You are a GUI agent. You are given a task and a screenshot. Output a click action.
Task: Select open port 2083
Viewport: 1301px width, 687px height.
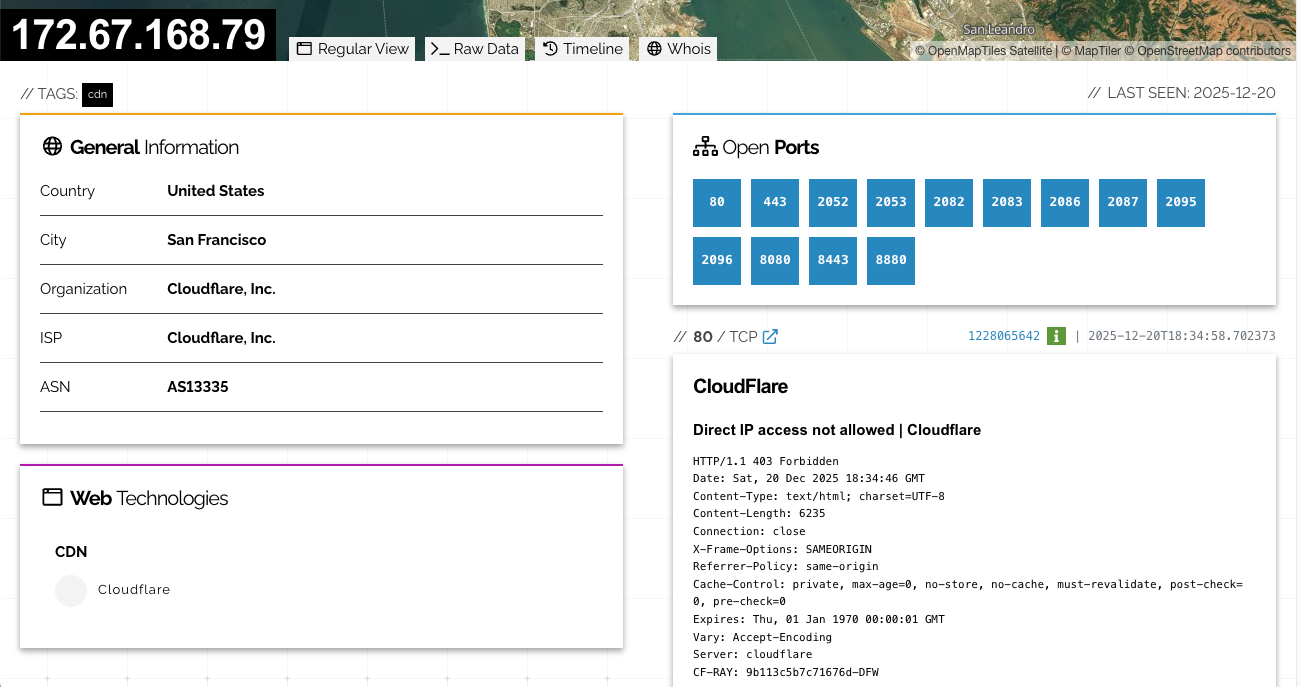pyautogui.click(x=1007, y=203)
